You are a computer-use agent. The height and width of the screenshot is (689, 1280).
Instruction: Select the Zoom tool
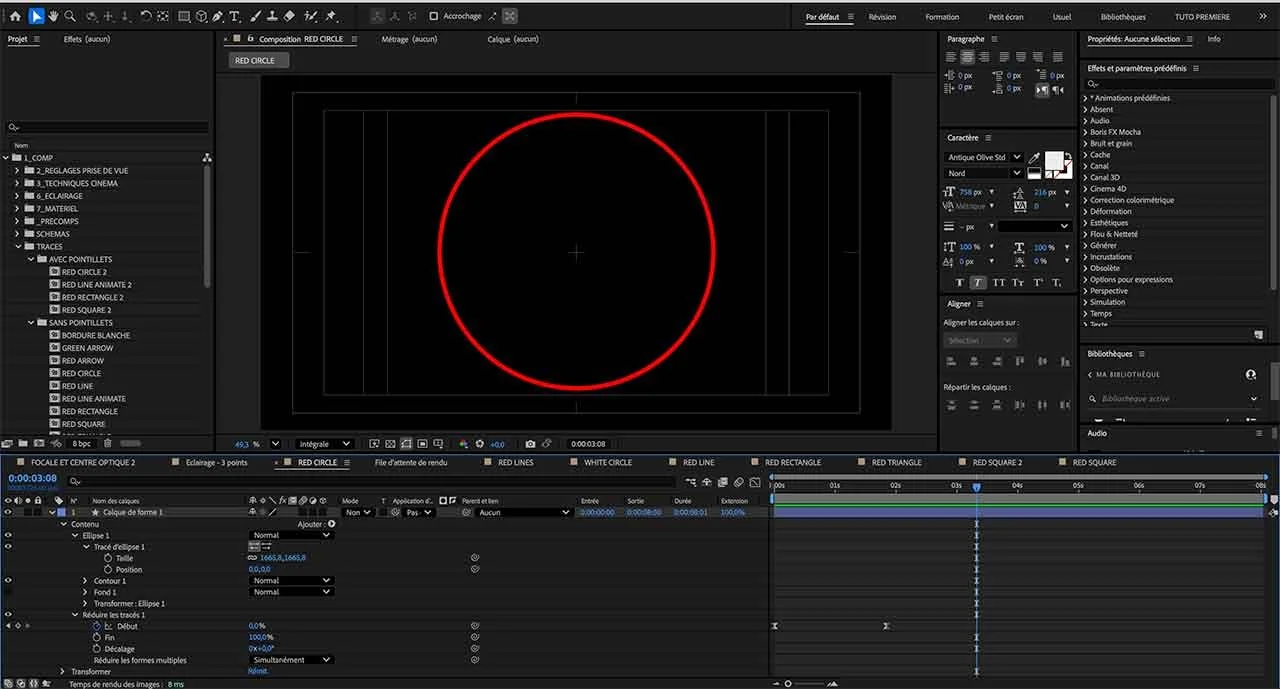coord(70,16)
